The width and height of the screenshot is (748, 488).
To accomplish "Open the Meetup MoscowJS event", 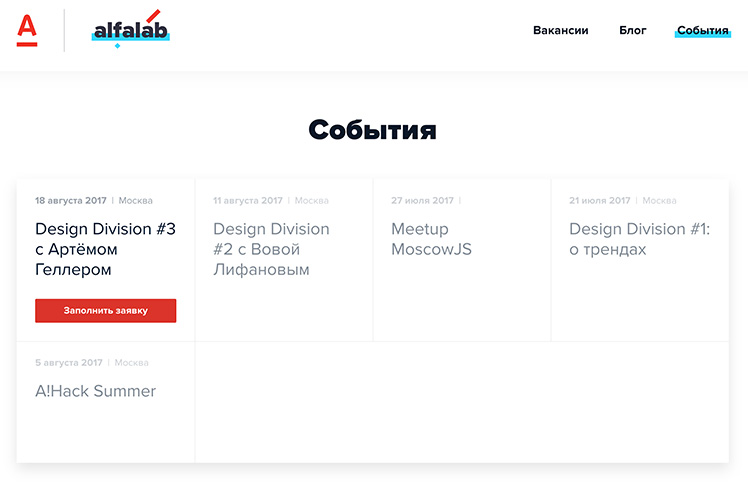I will point(431,239).
